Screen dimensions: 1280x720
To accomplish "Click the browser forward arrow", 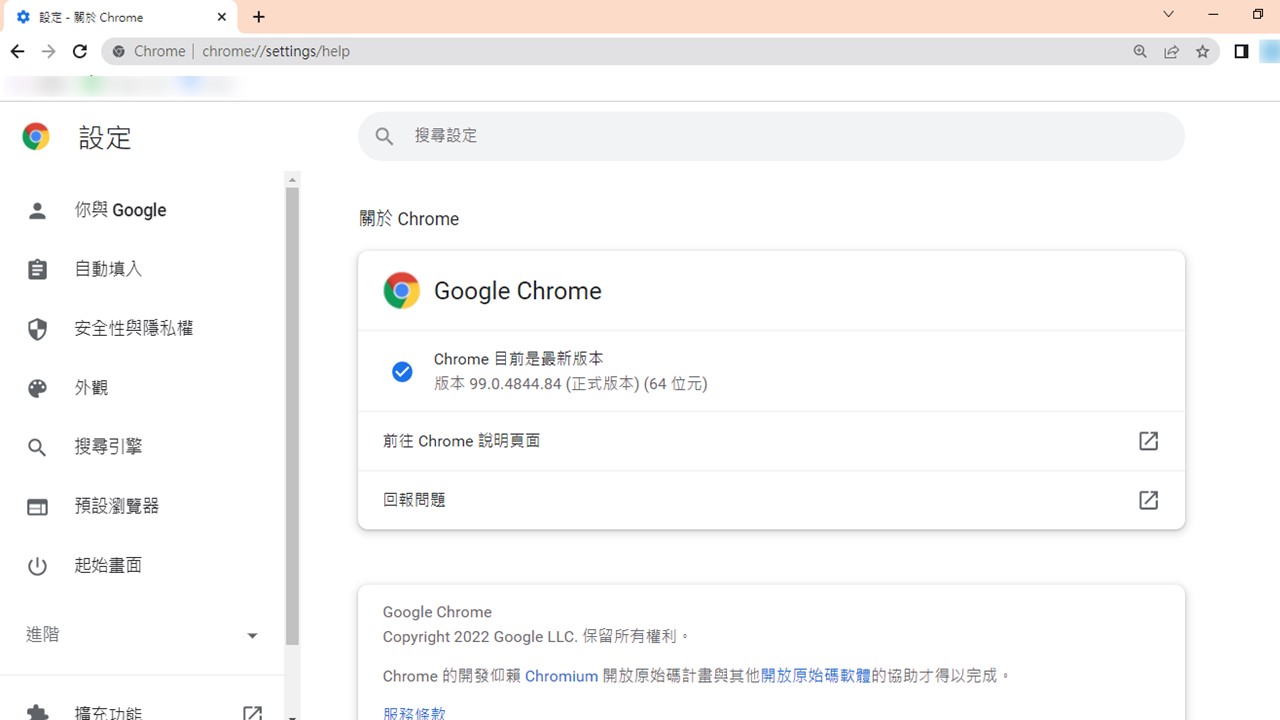I will pos(48,51).
